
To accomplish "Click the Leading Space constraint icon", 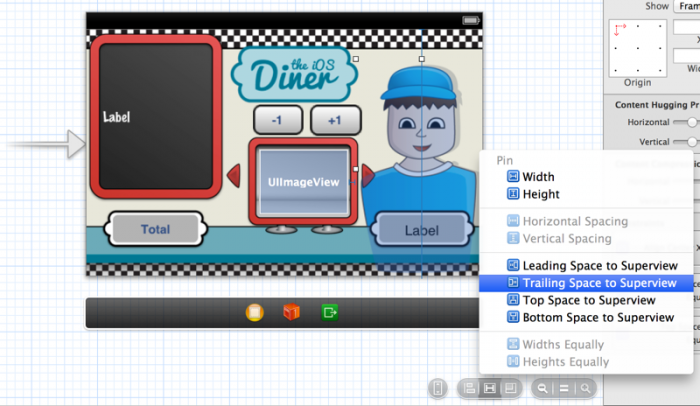I will click(513, 265).
